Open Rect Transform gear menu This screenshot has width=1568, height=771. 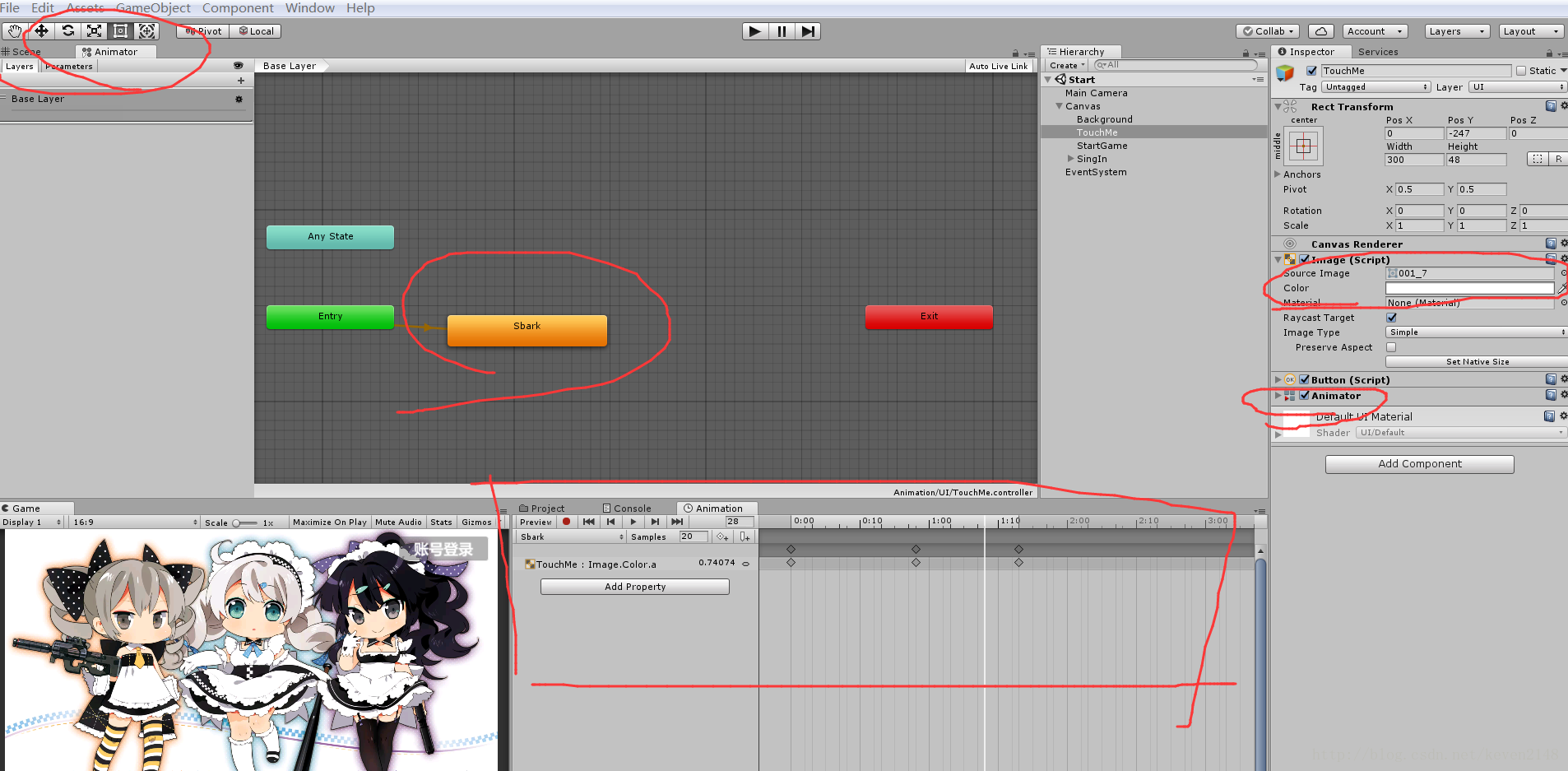1564,106
